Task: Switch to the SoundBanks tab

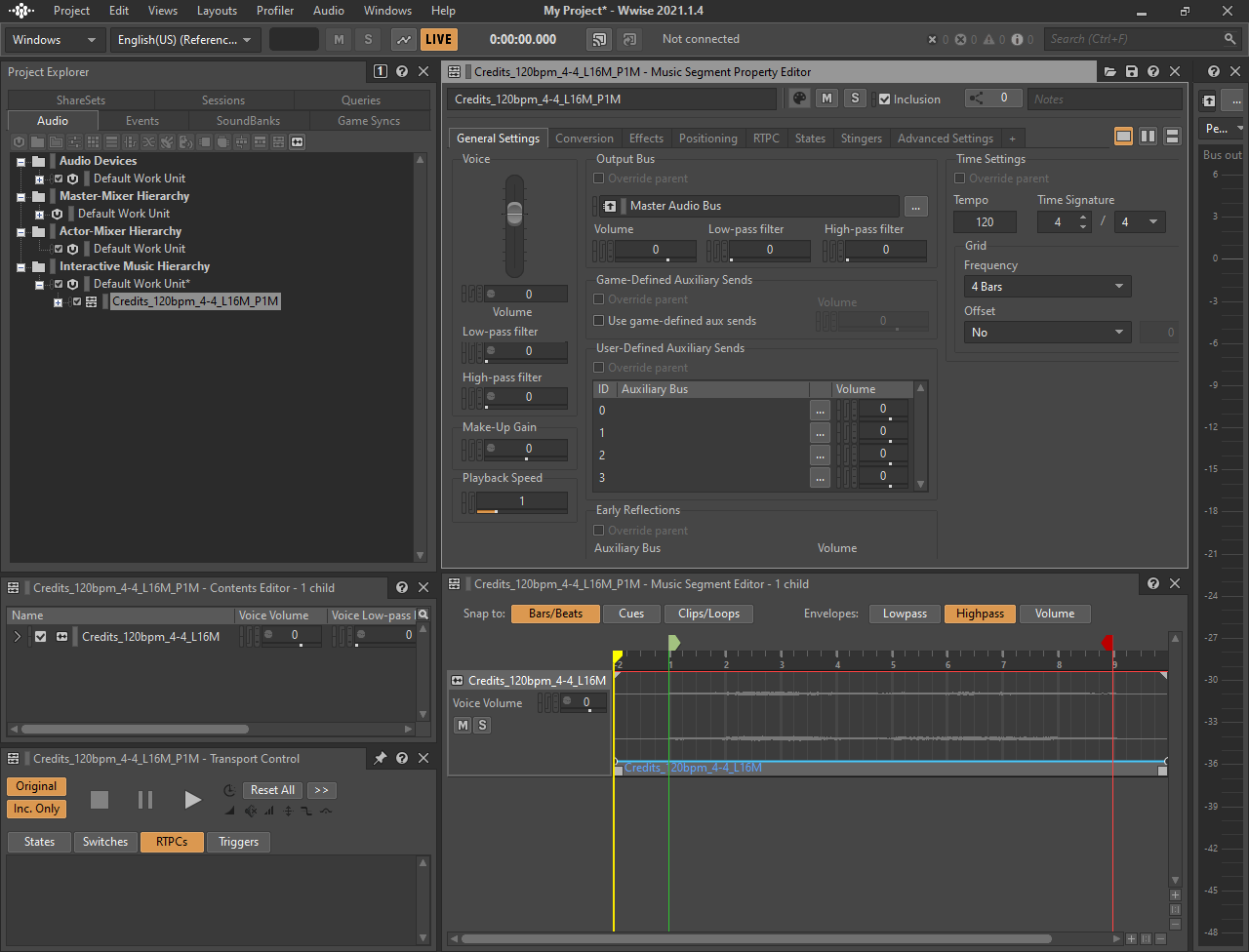Action: point(248,121)
